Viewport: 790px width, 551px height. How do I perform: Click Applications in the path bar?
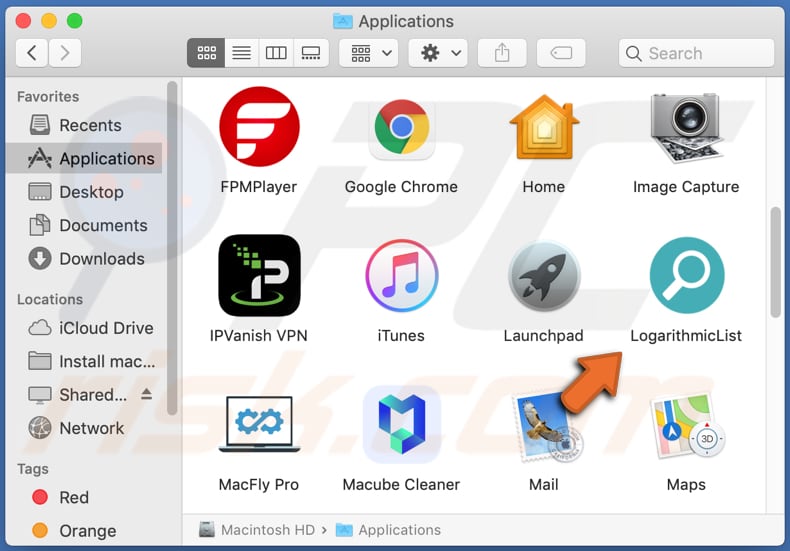point(388,530)
